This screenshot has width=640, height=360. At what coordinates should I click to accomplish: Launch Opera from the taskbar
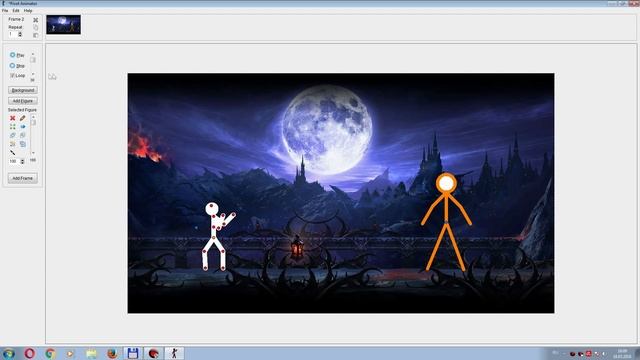point(29,353)
